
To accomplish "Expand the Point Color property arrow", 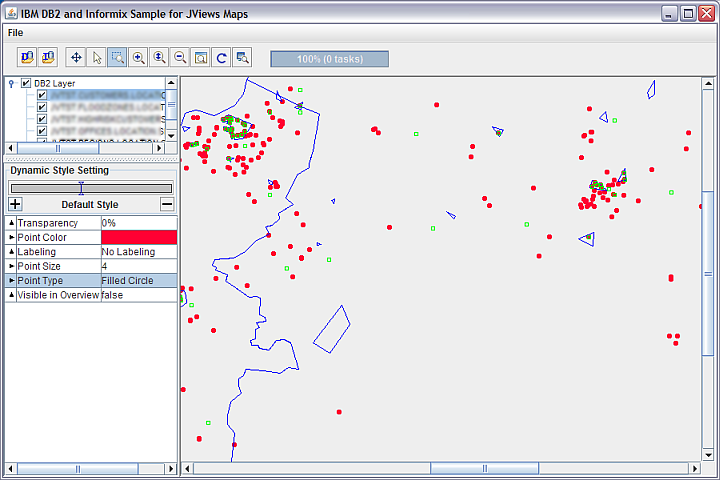I will coord(11,237).
